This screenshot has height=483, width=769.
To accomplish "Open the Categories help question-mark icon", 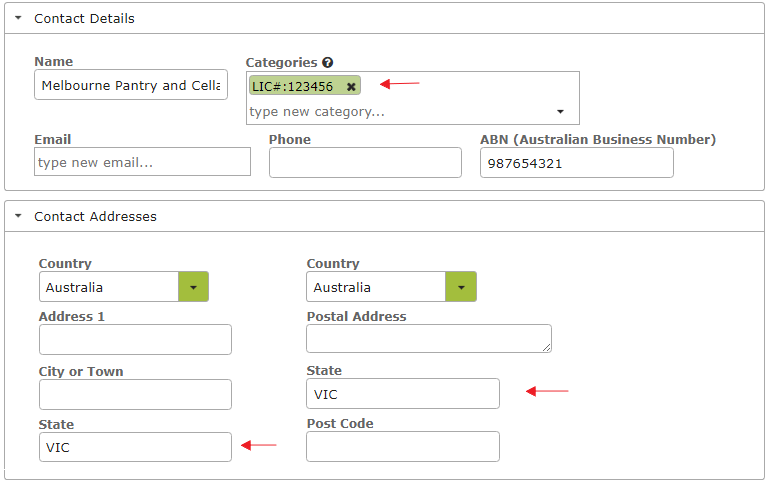I will coord(328,62).
